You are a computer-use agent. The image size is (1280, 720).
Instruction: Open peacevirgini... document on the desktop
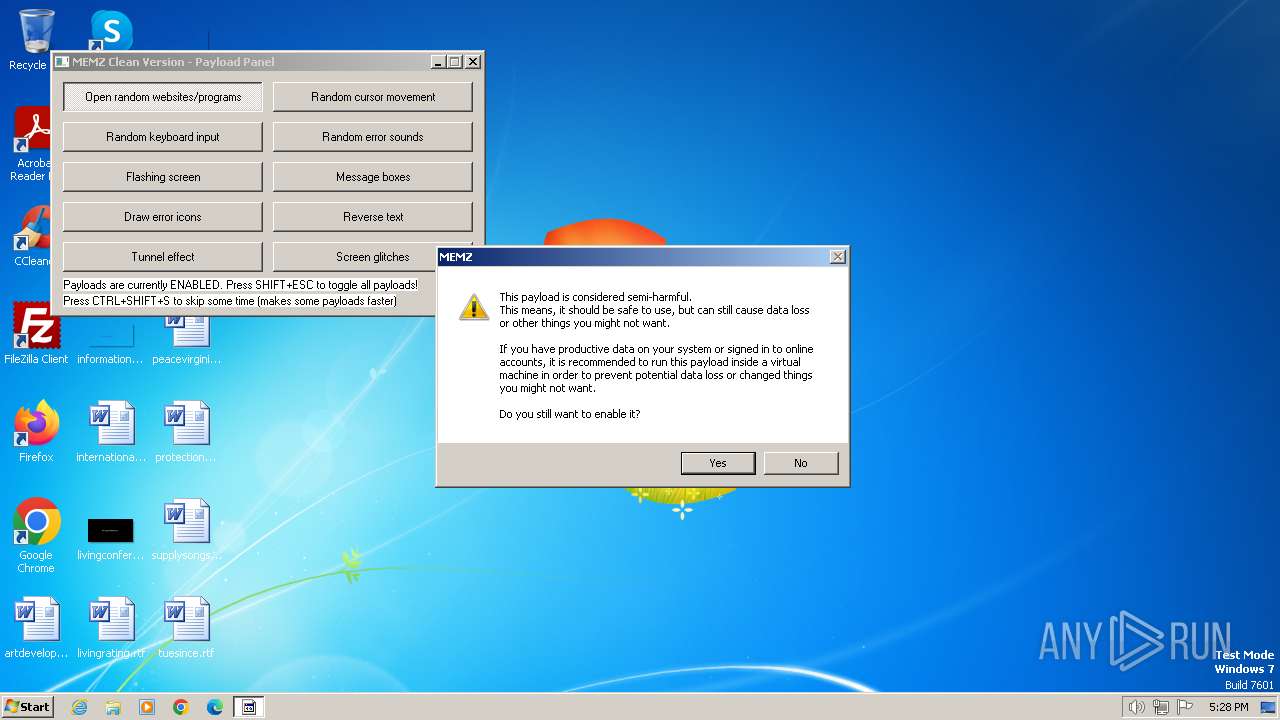point(186,341)
